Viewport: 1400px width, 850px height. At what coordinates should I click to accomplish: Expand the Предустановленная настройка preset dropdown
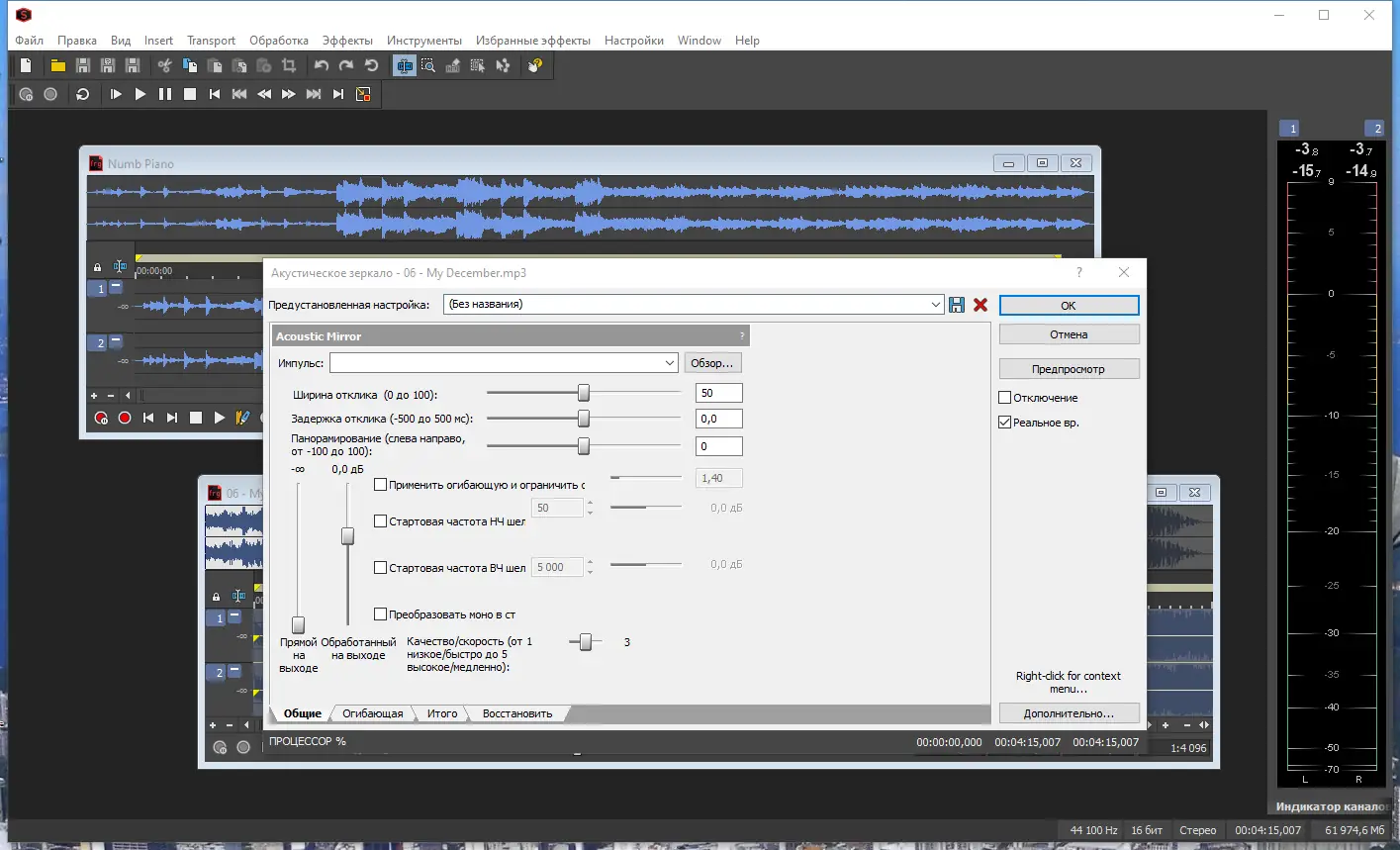pyautogui.click(x=936, y=305)
